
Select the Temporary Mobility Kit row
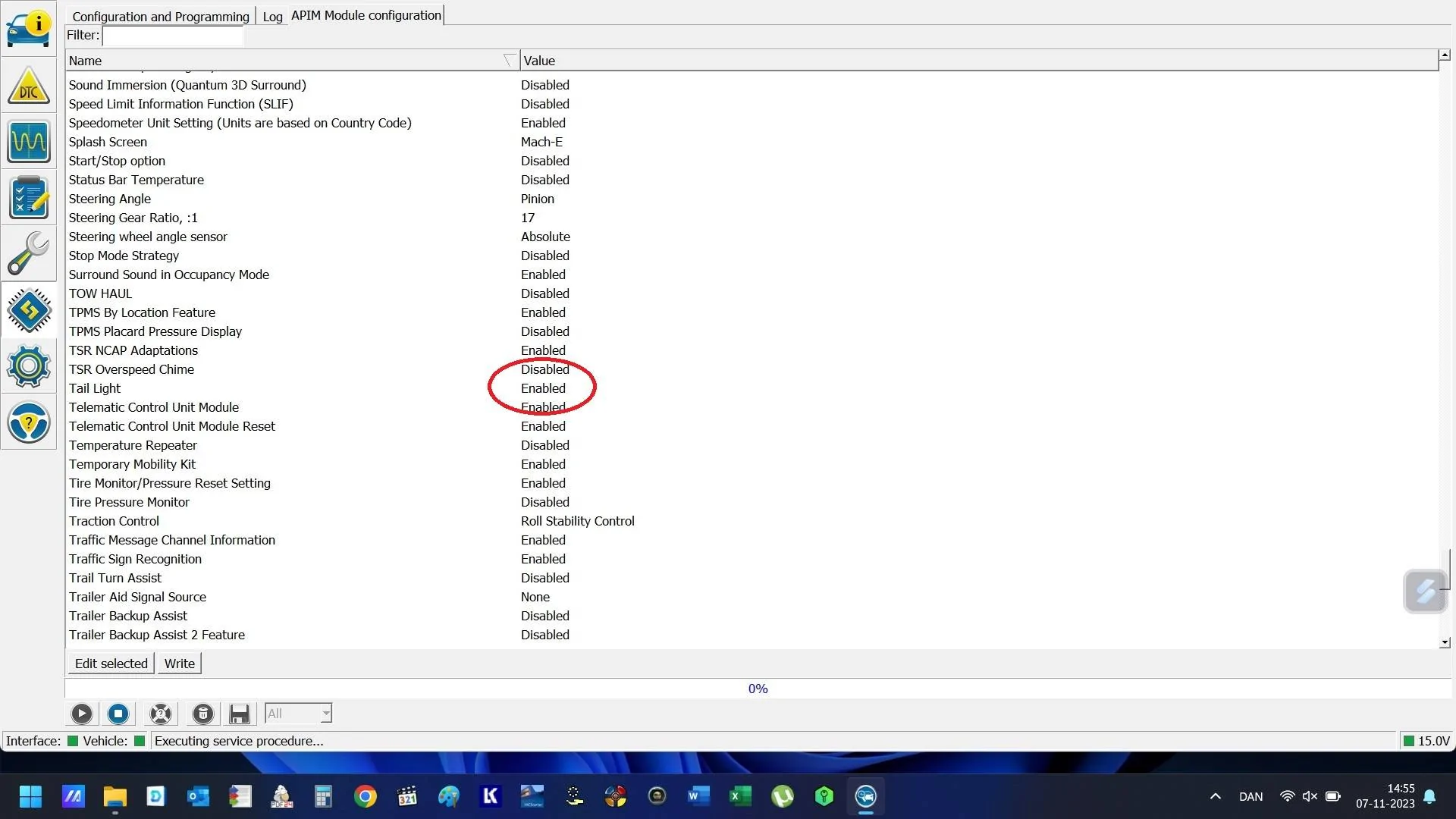click(x=752, y=464)
